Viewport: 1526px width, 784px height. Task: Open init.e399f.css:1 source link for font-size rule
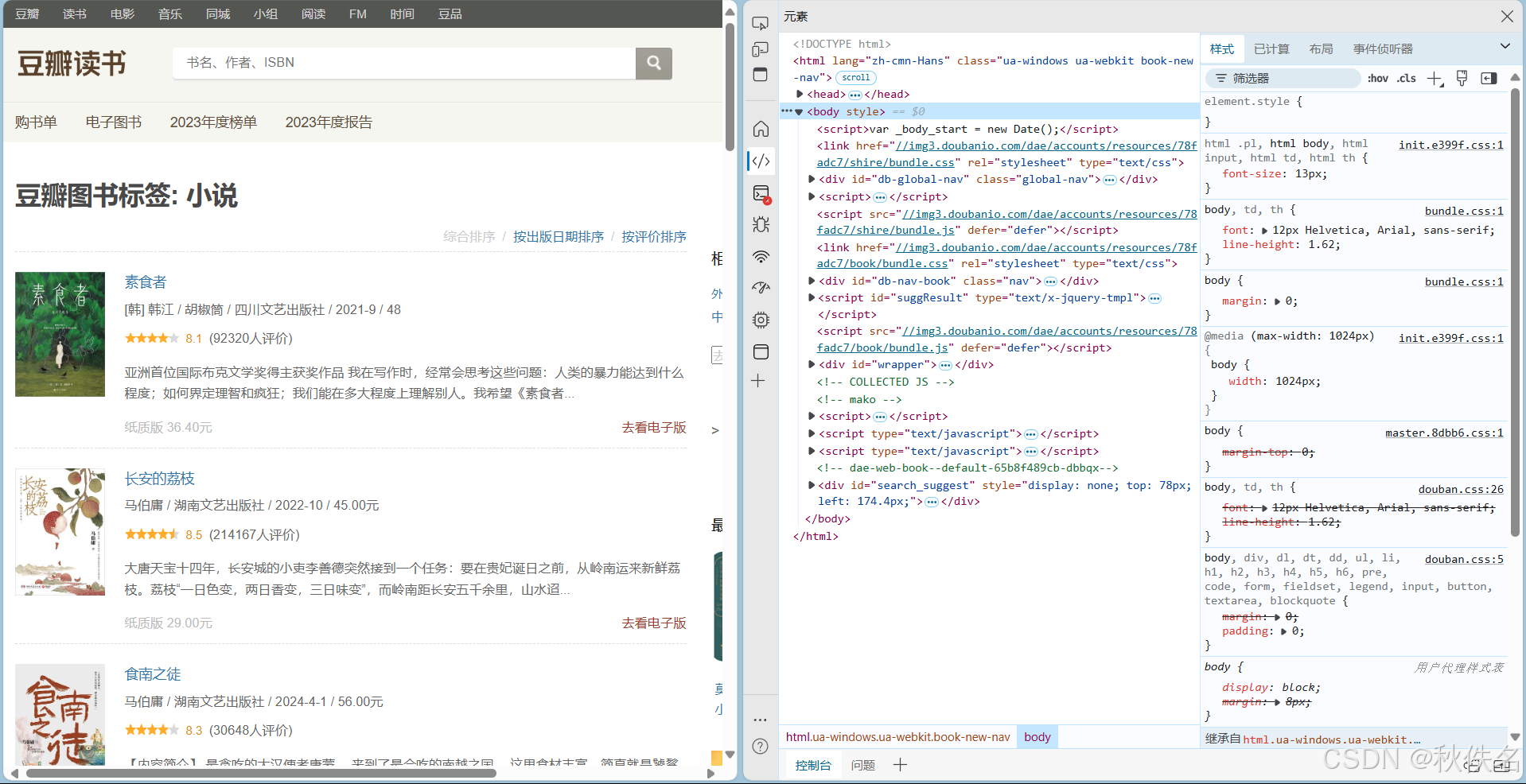point(1451,145)
